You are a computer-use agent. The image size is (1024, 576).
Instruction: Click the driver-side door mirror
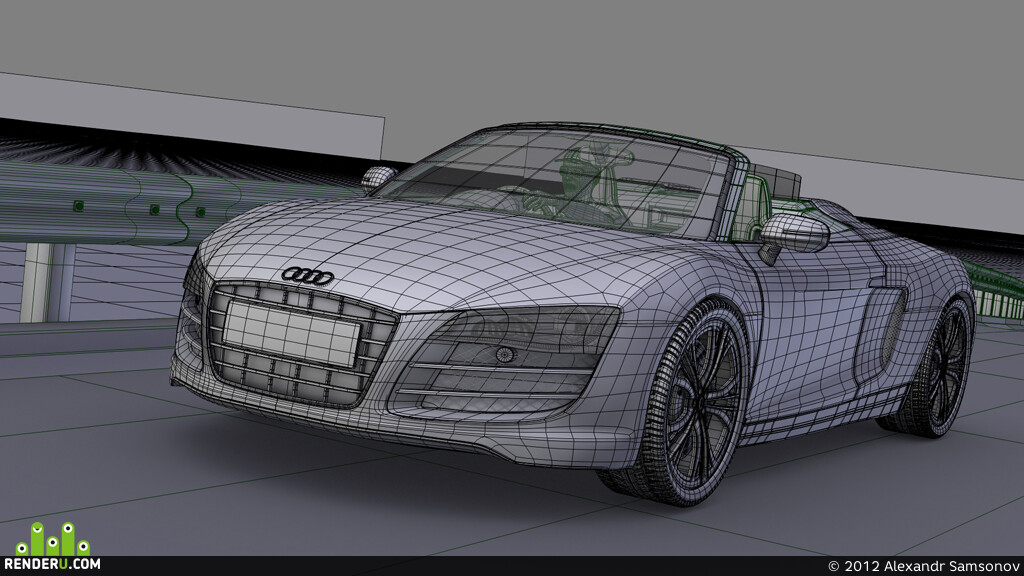pyautogui.click(x=795, y=234)
